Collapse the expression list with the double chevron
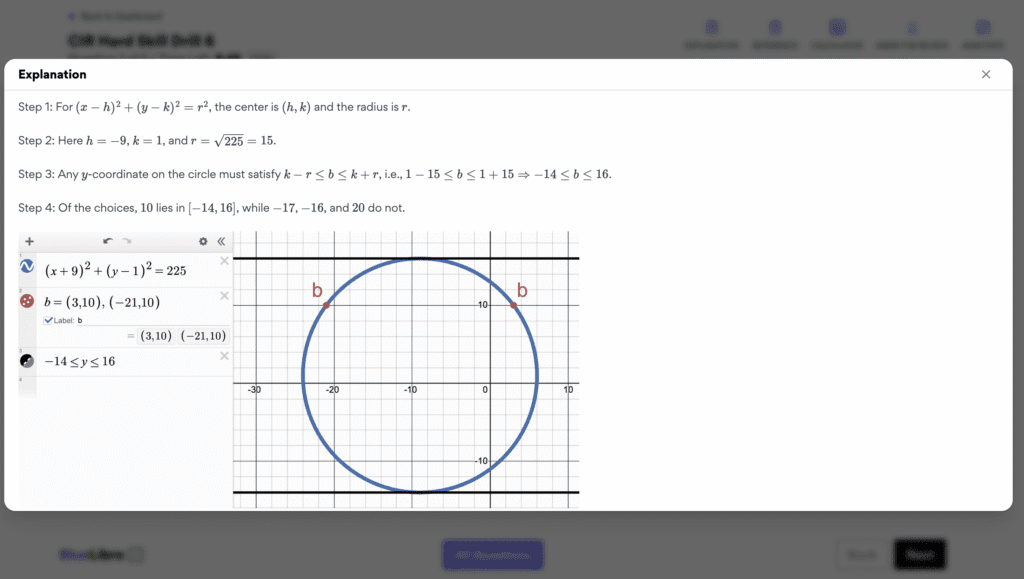The height and width of the screenshot is (579, 1024). pyautogui.click(x=221, y=241)
